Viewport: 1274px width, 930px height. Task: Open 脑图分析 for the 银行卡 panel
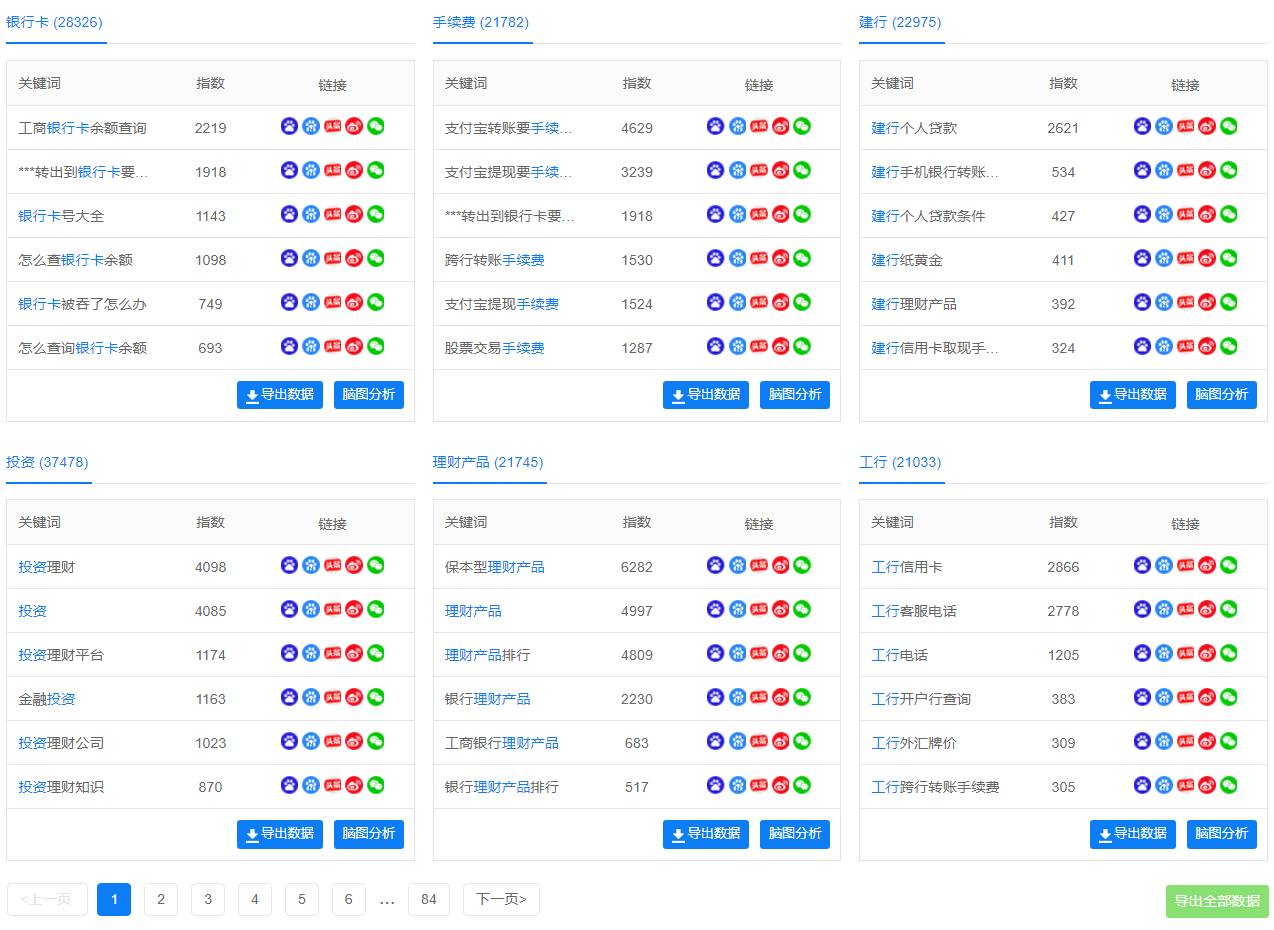[x=369, y=395]
